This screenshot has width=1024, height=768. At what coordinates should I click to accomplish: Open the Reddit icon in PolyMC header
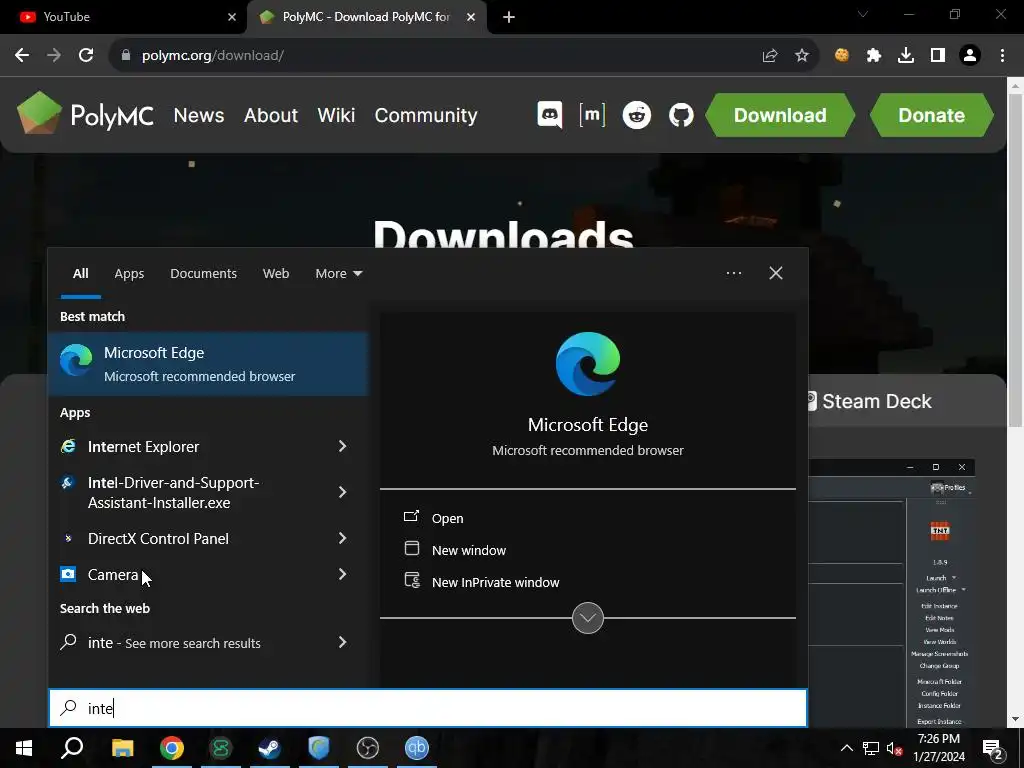click(x=637, y=116)
